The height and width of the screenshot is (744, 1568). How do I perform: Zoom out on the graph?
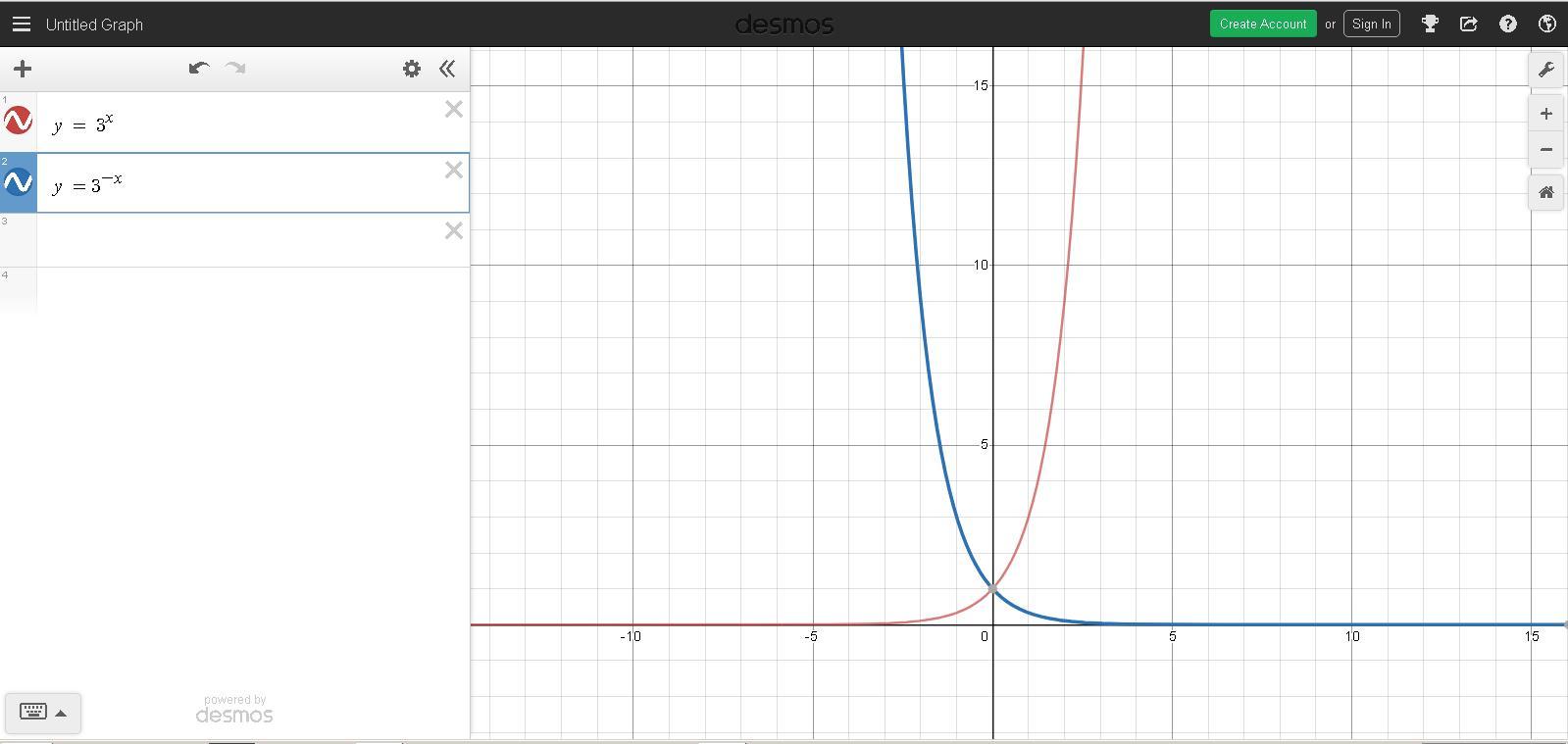pos(1546,150)
